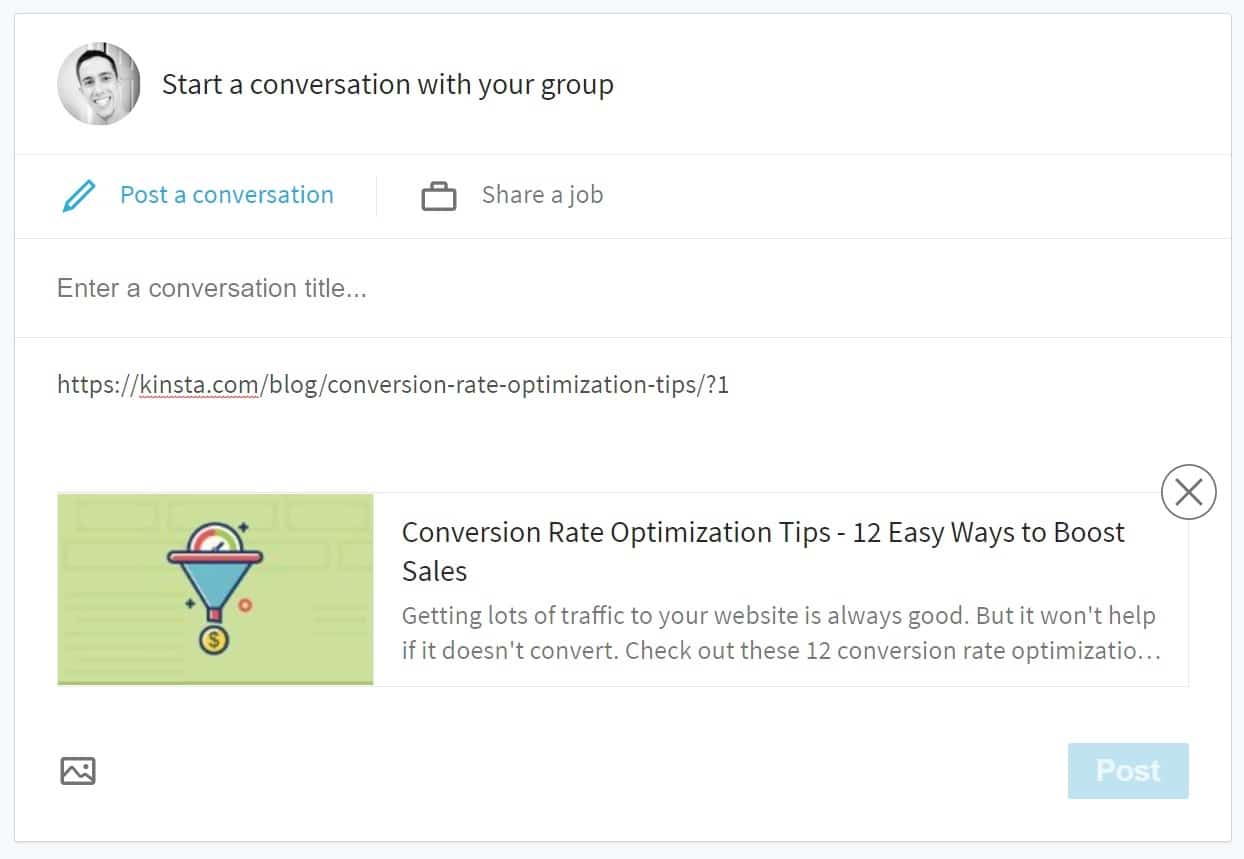Add an image using the picture icon
Viewport: 1244px width, 859px height.
click(78, 771)
